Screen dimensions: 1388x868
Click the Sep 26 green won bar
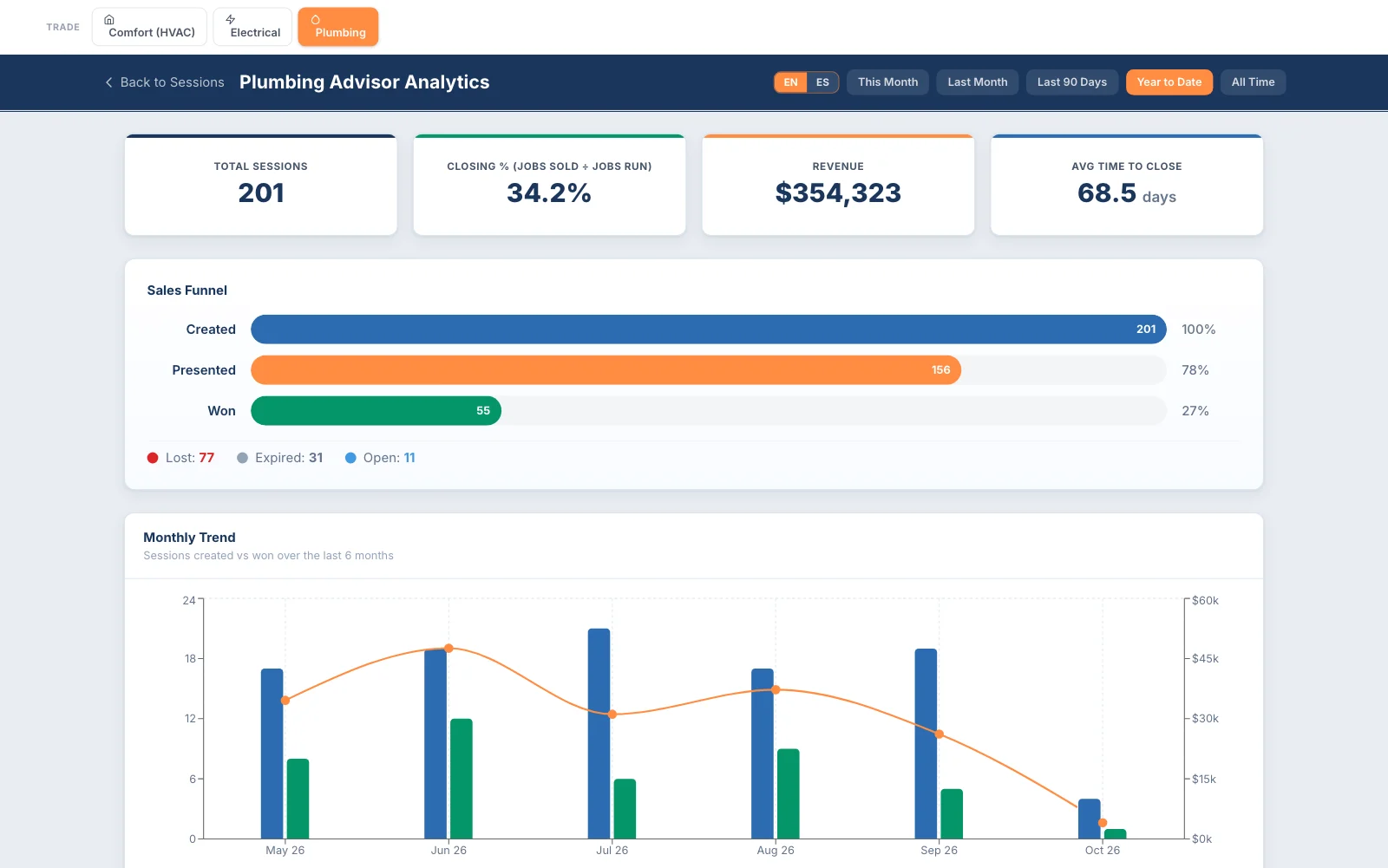click(952, 813)
